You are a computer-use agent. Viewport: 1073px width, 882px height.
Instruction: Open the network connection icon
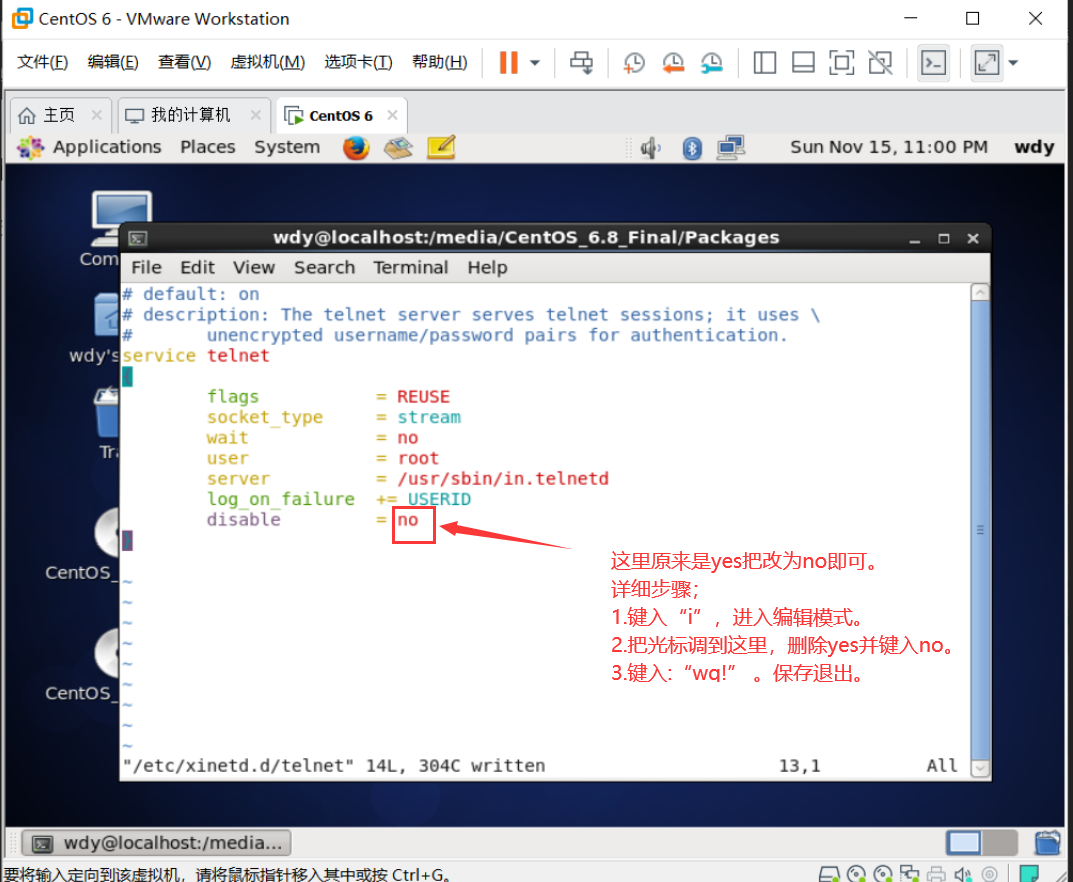(731, 147)
